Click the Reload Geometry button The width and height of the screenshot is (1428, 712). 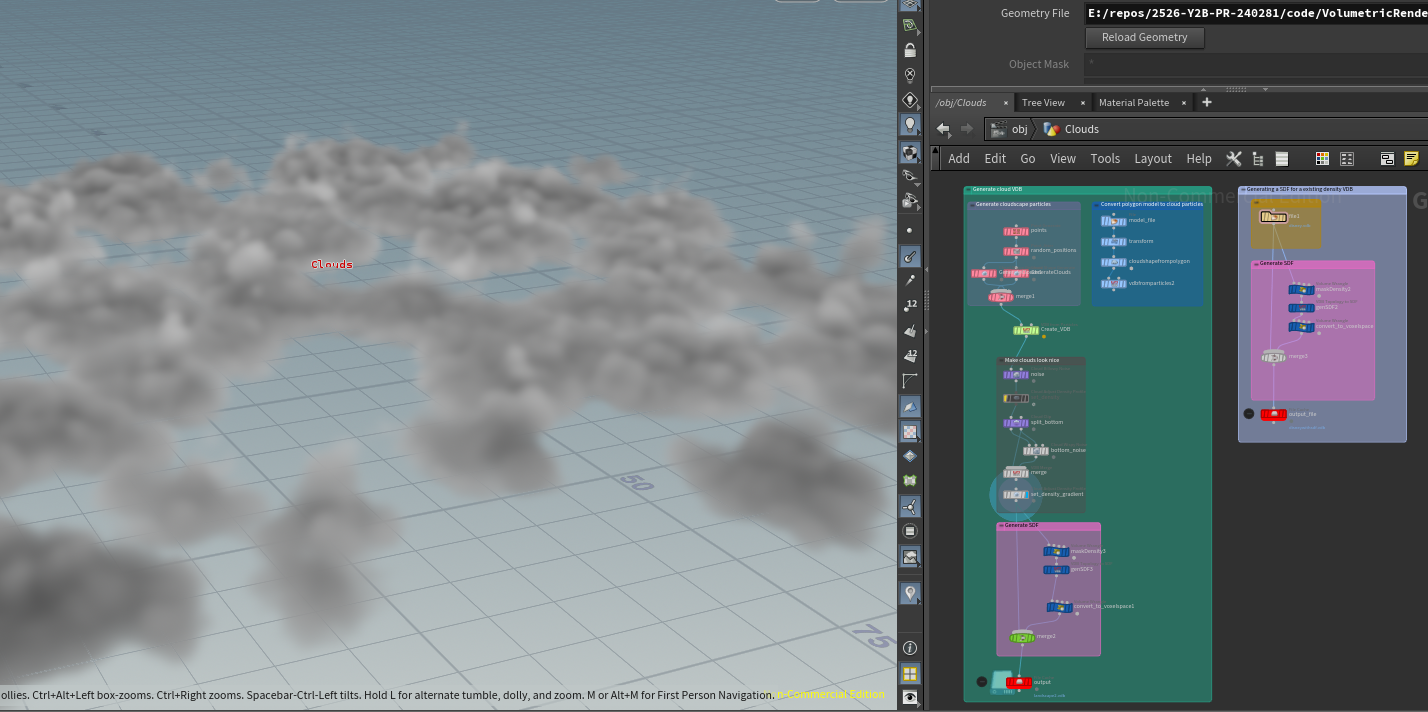[x=1144, y=37]
